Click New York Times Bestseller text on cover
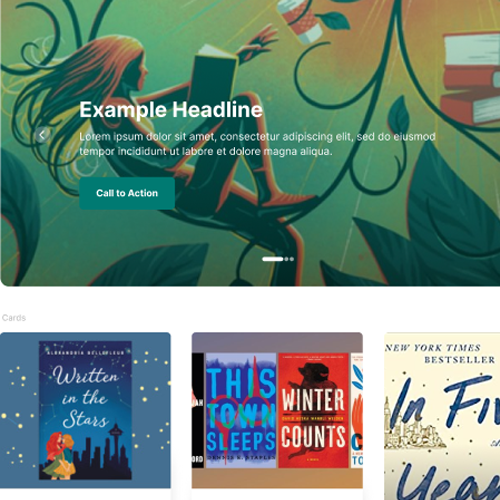This screenshot has width=500, height=500. (x=440, y=354)
